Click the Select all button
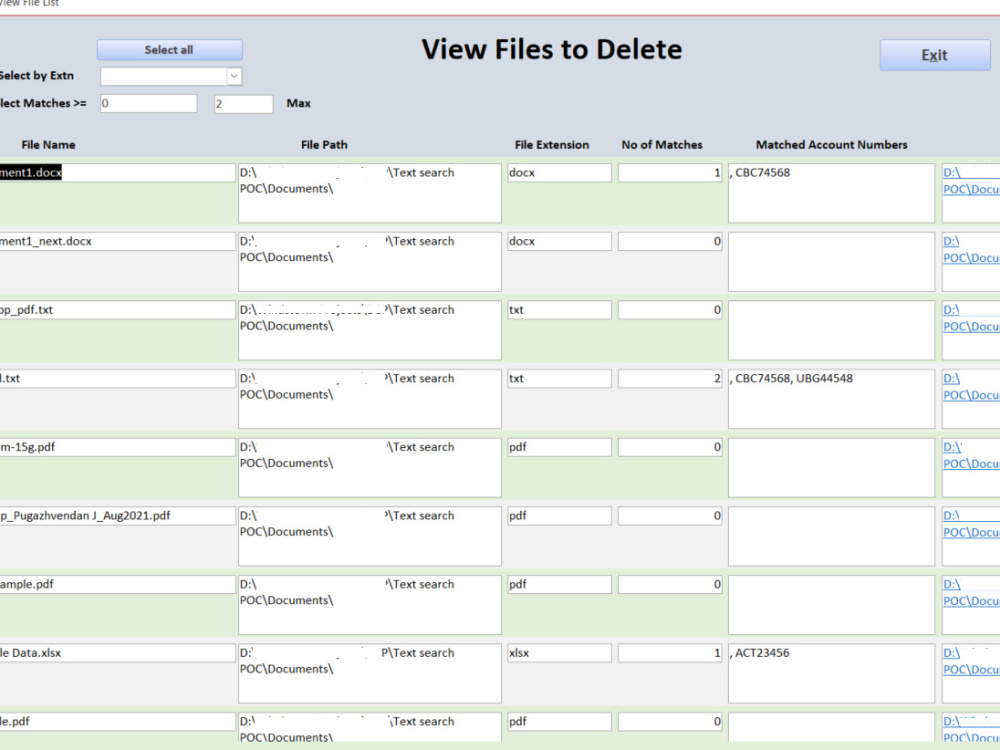1000x750 pixels. click(169, 49)
